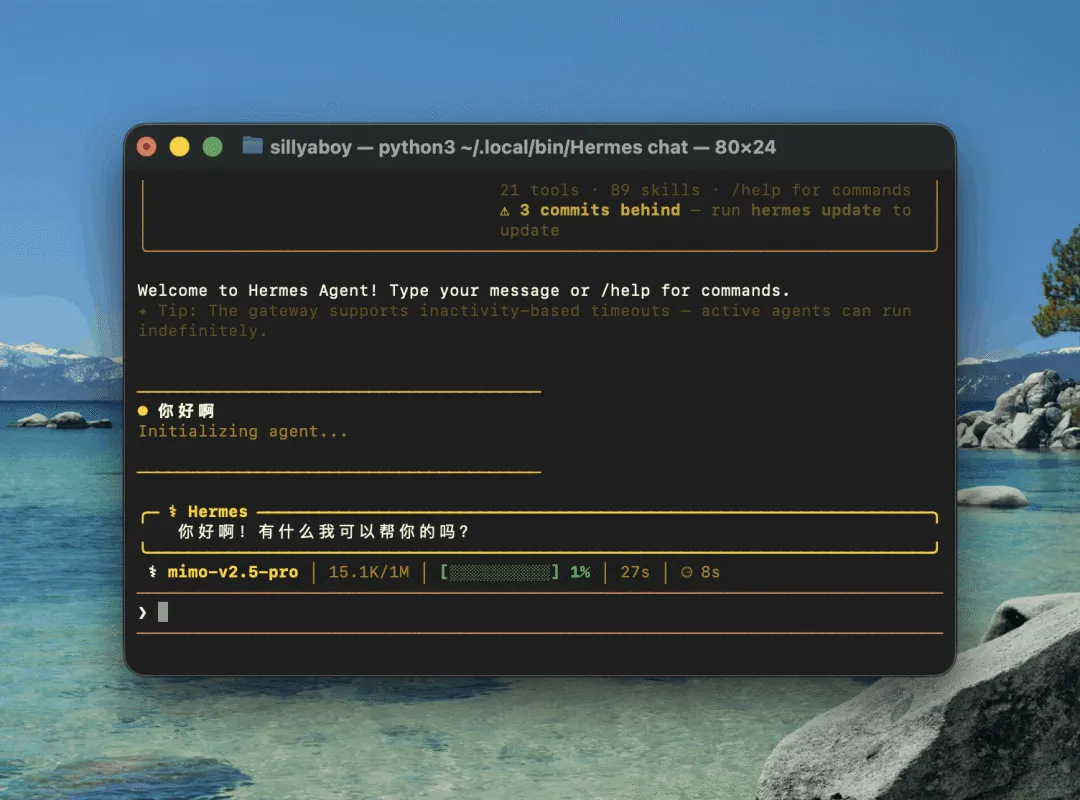Click the context usage progress bar
Screen dimensions: 1080x800
point(500,572)
